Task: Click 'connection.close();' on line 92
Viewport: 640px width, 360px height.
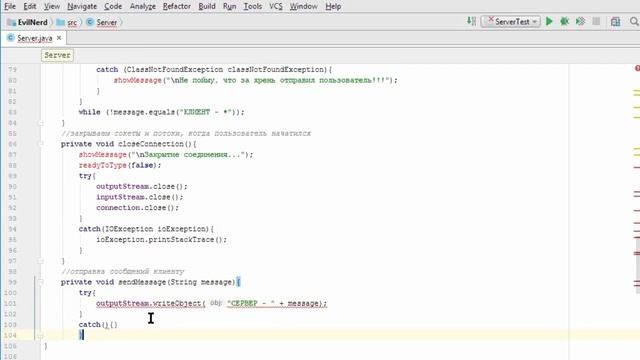Action: [x=138, y=208]
